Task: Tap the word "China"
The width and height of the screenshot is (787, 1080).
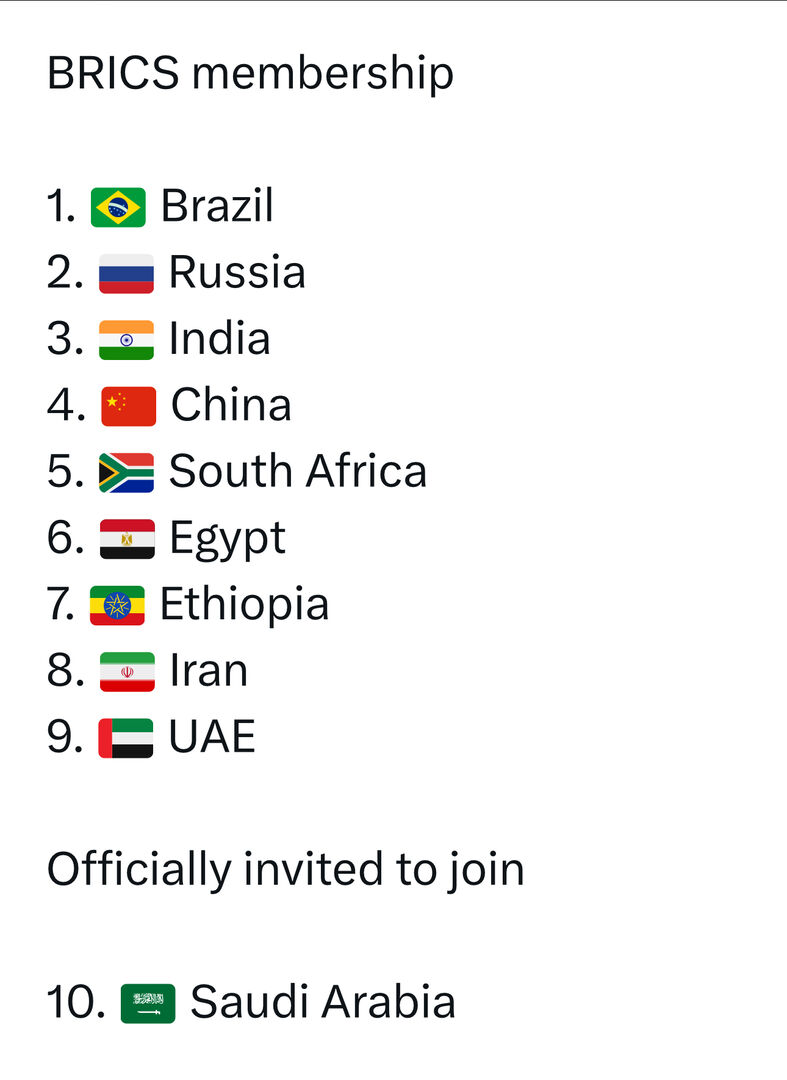Action: click(231, 406)
